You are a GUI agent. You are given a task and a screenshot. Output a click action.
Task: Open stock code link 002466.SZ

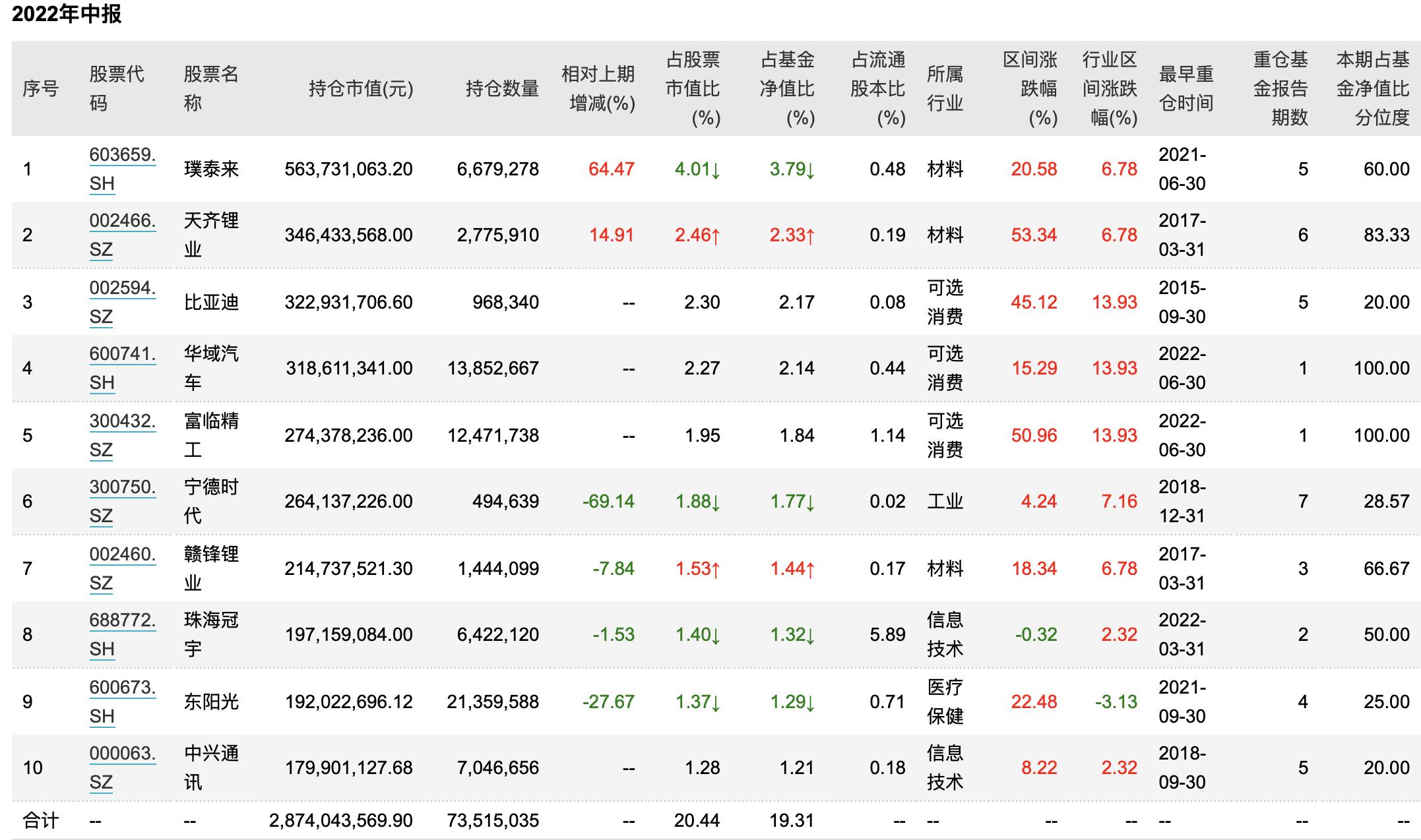123,235
